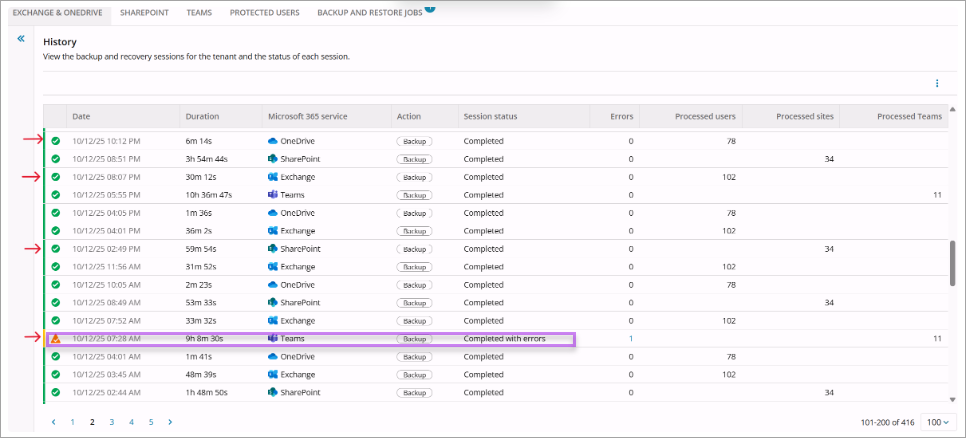Go to previous page using left arrow

pos(53,422)
